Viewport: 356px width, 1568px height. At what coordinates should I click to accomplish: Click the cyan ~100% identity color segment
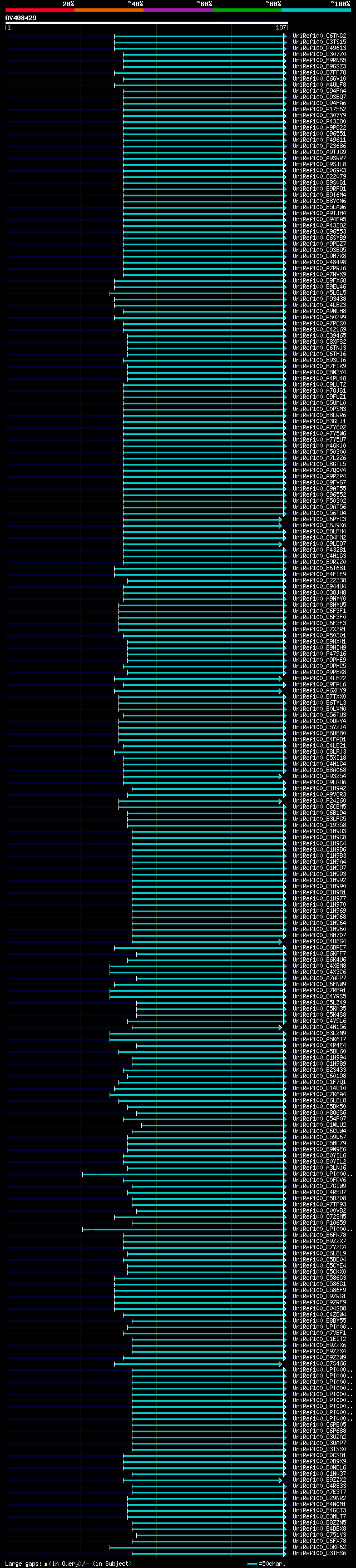click(x=316, y=10)
